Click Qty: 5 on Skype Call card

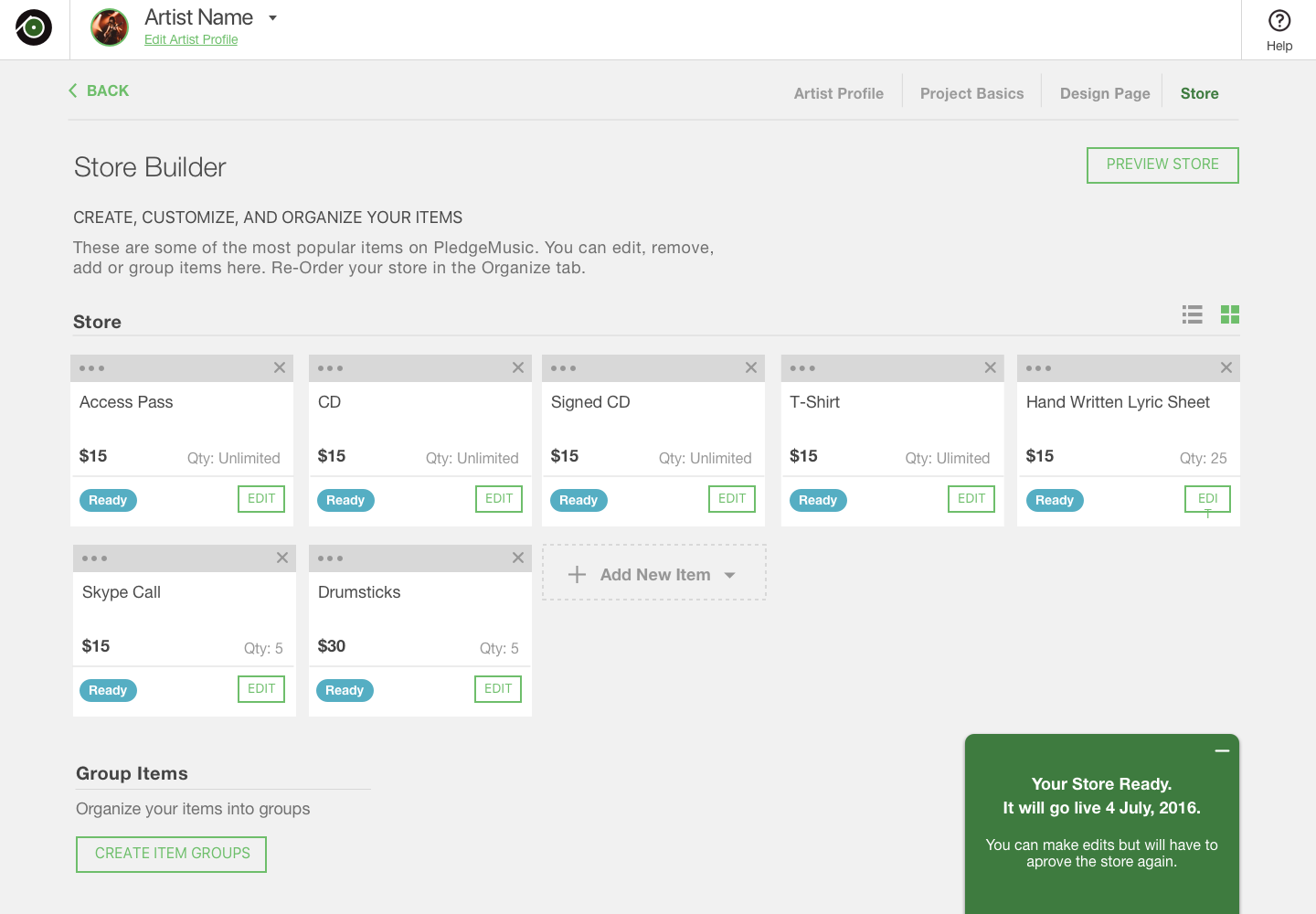point(263,648)
